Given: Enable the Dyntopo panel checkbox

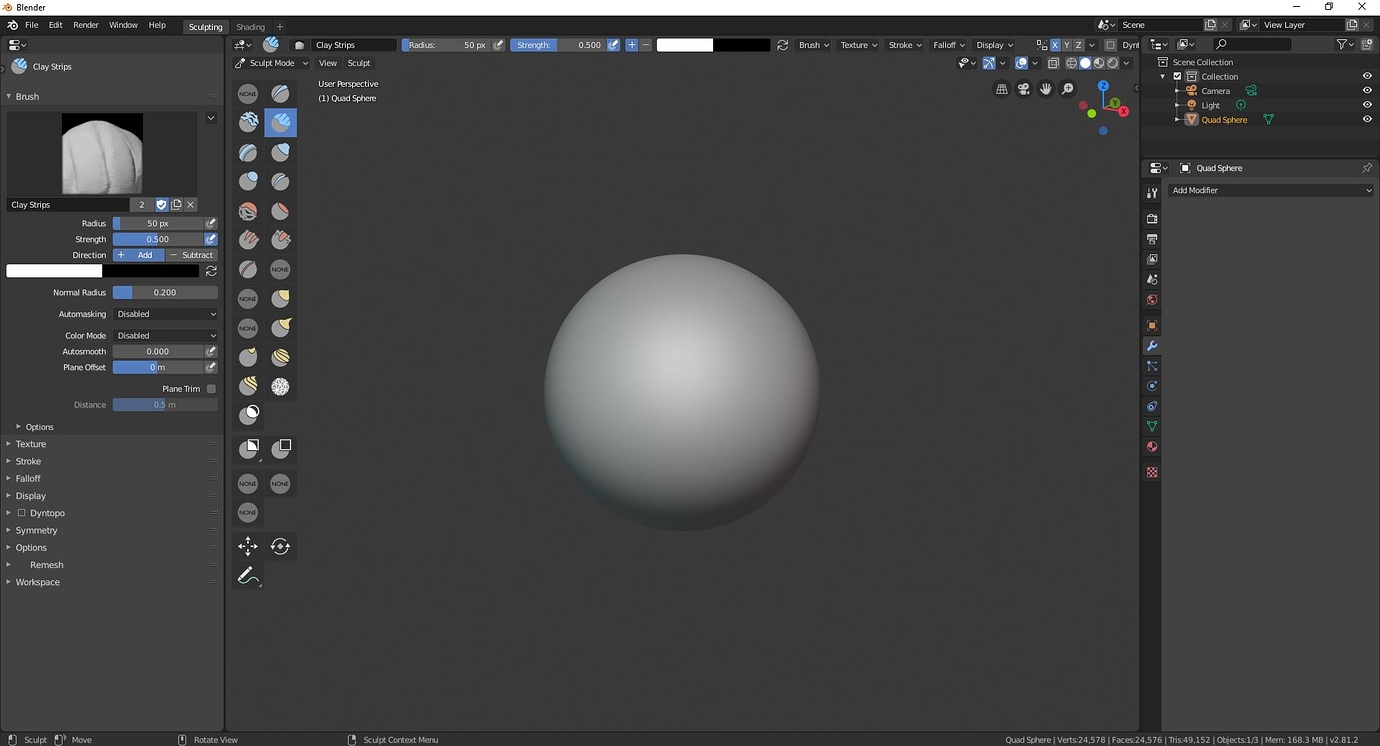Looking at the screenshot, I should (21, 513).
